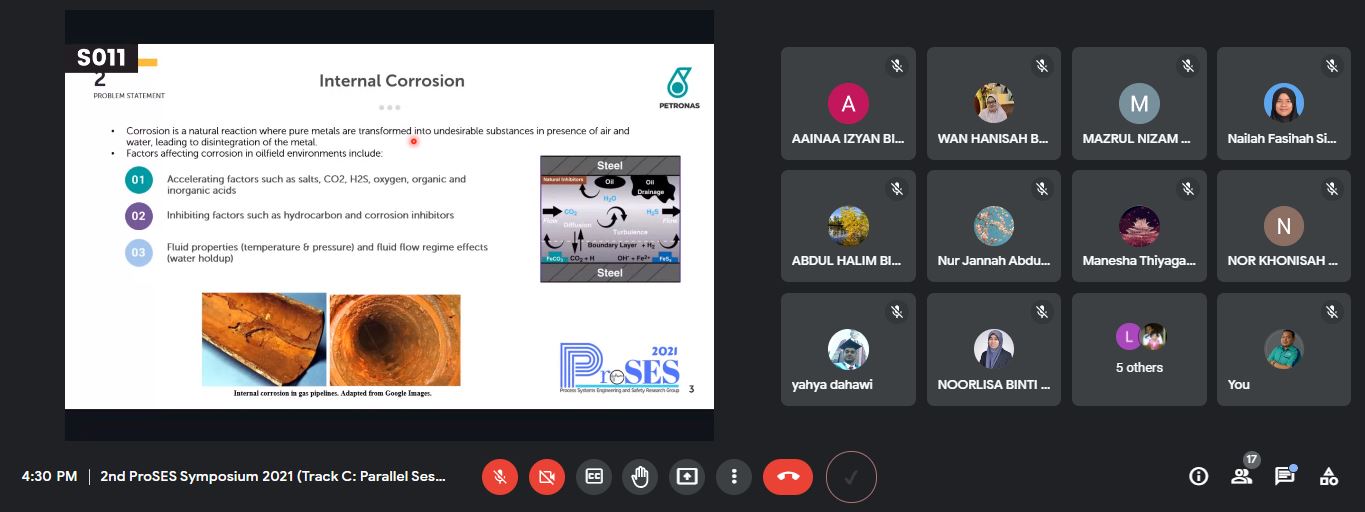Click the cracked rusty pipe photo
This screenshot has height=512, width=1365.
pos(264,339)
